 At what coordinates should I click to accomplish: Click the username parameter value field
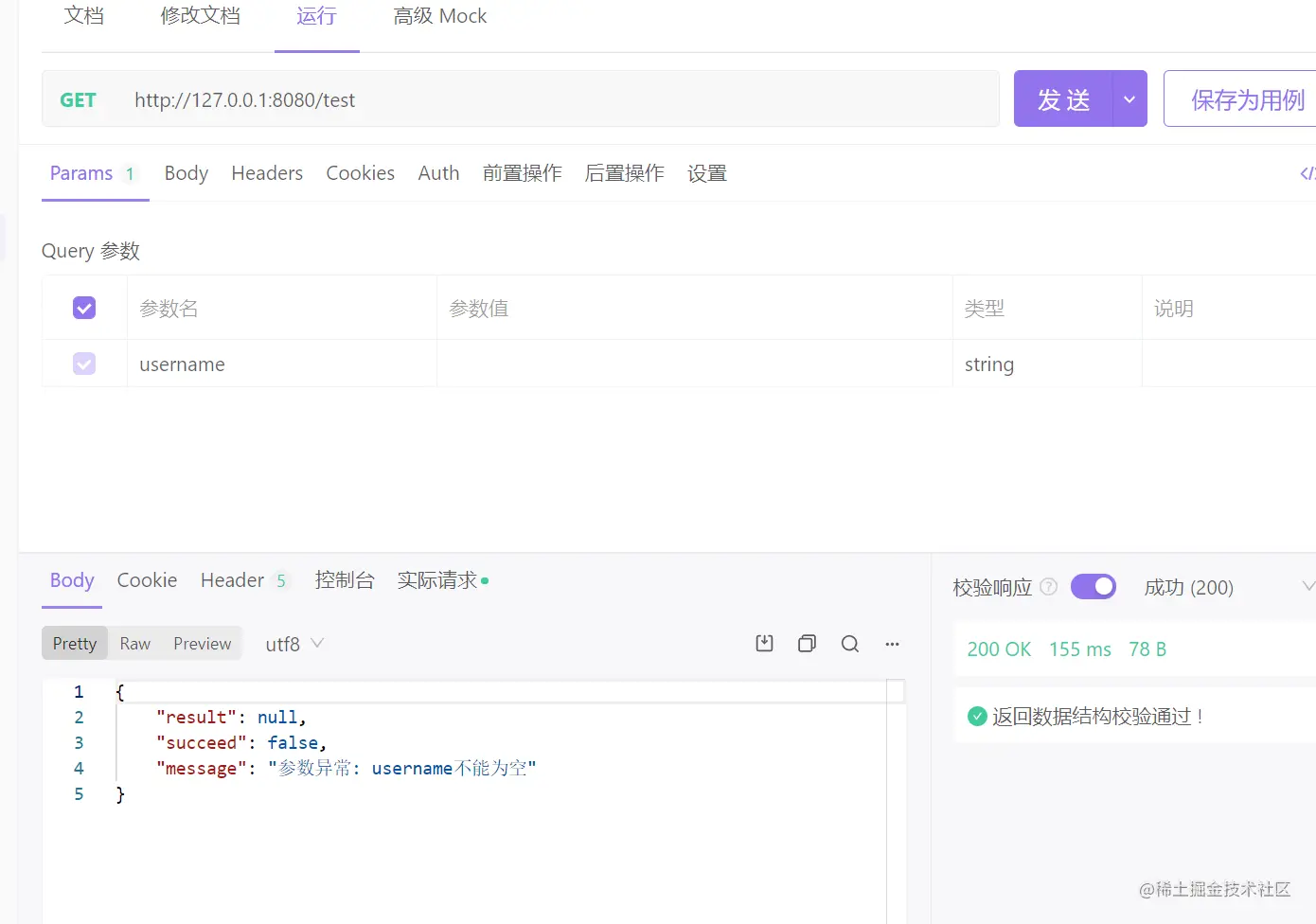[x=694, y=364]
